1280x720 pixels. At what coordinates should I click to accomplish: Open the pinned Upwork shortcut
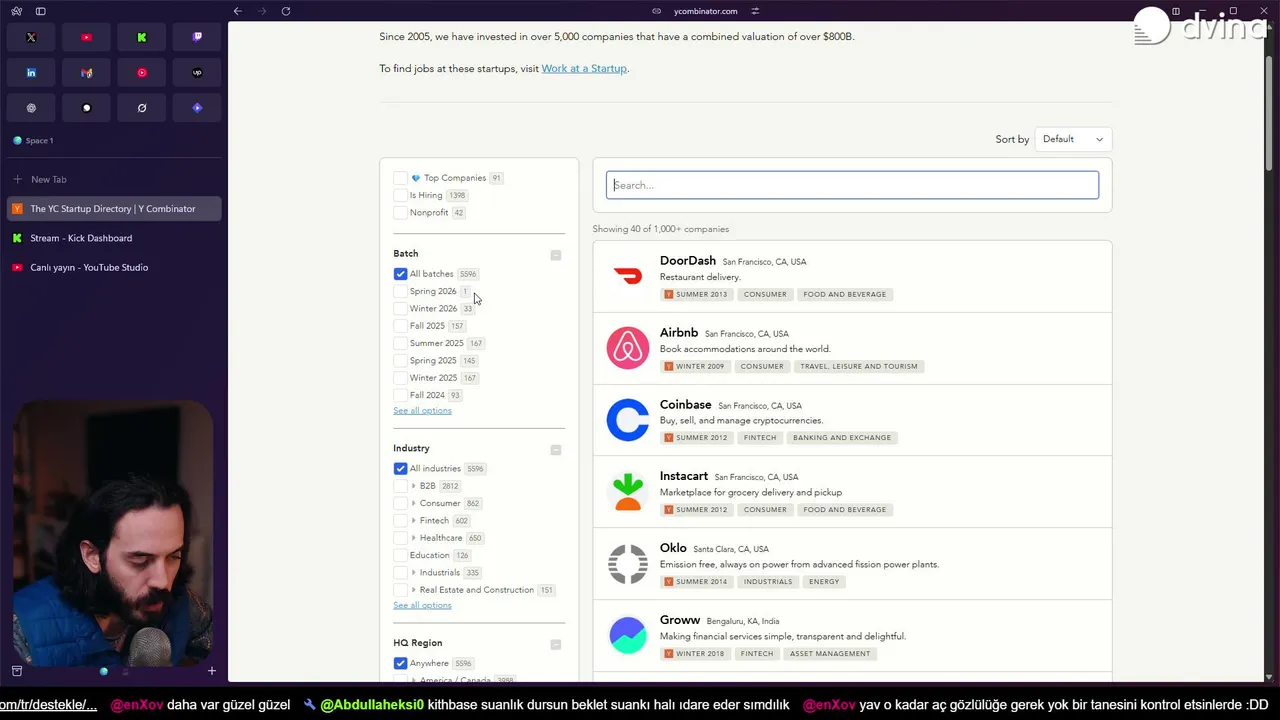point(197,73)
